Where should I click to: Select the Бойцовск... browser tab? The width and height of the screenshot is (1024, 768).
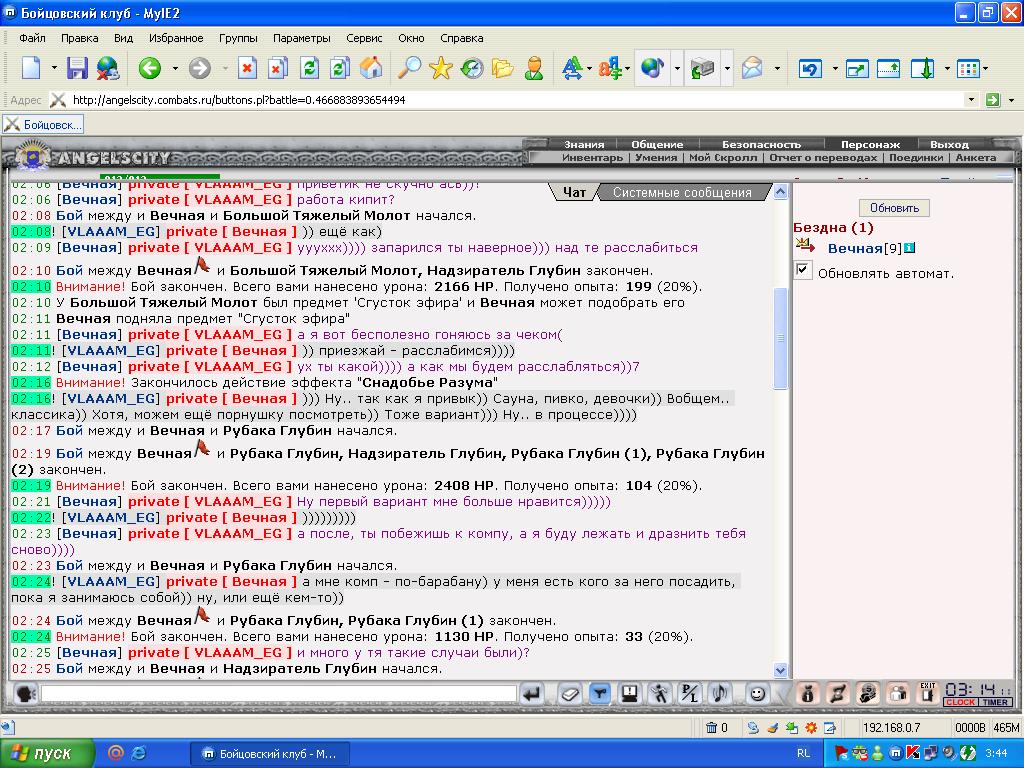click(x=43, y=124)
